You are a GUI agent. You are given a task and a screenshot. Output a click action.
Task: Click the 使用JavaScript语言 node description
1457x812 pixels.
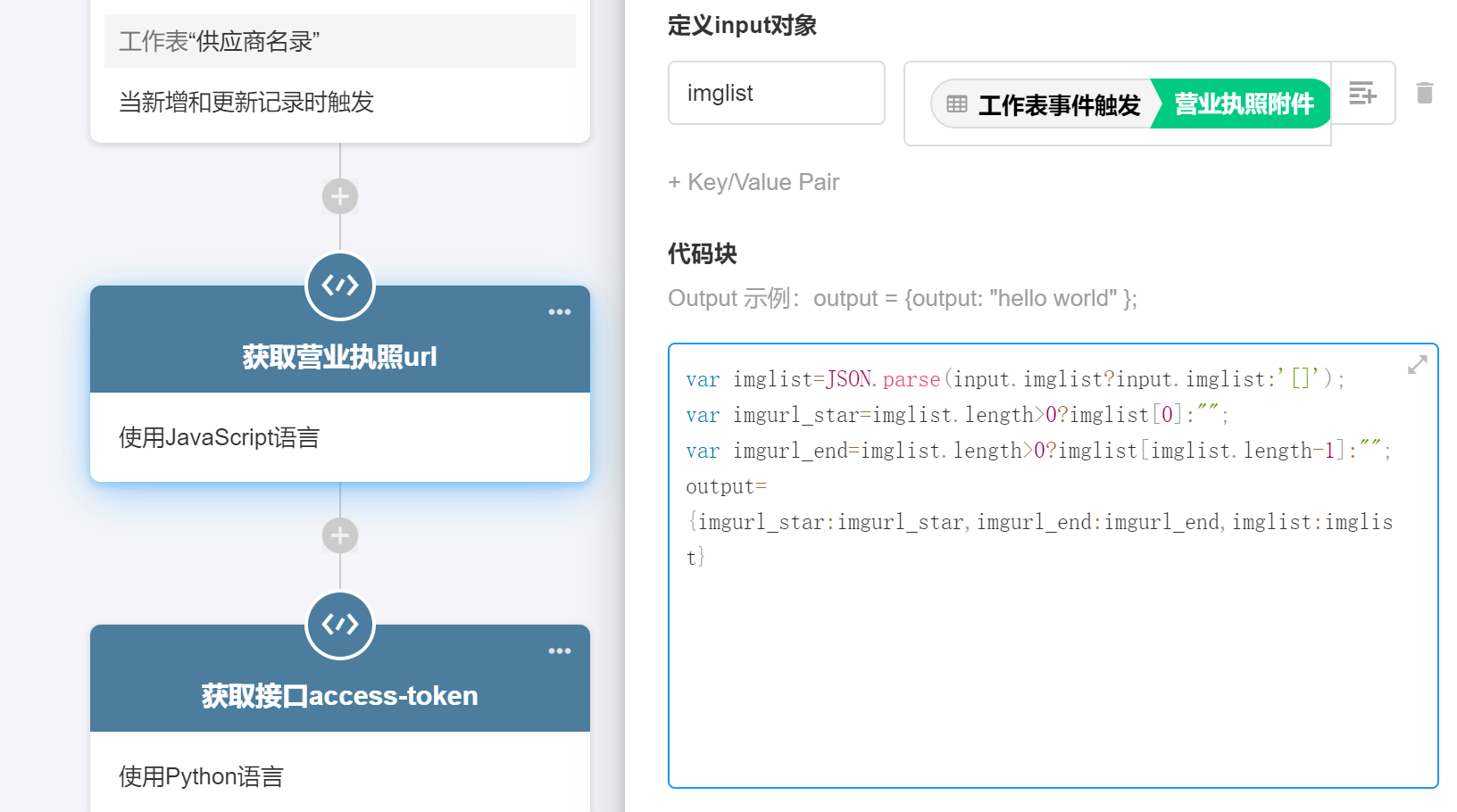[220, 438]
